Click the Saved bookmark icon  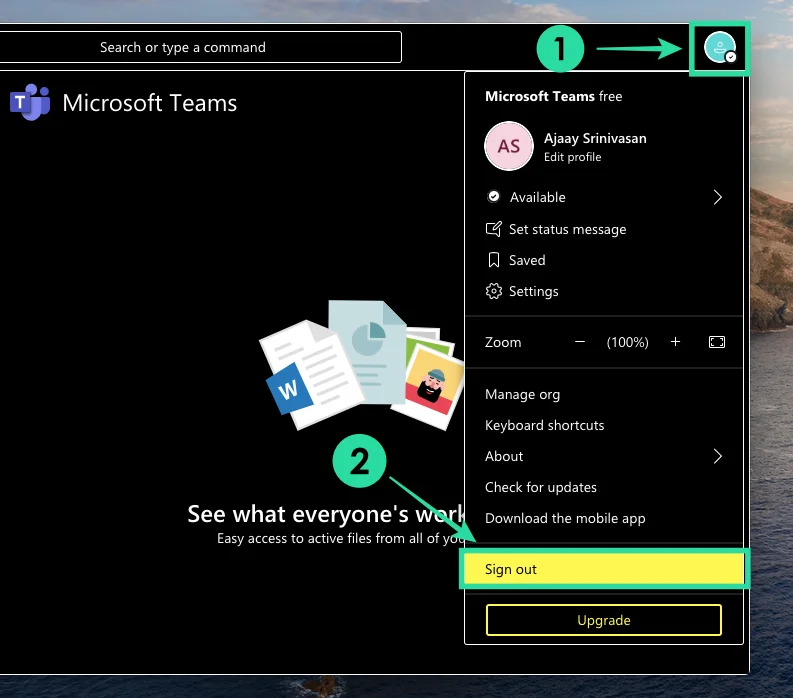494,260
